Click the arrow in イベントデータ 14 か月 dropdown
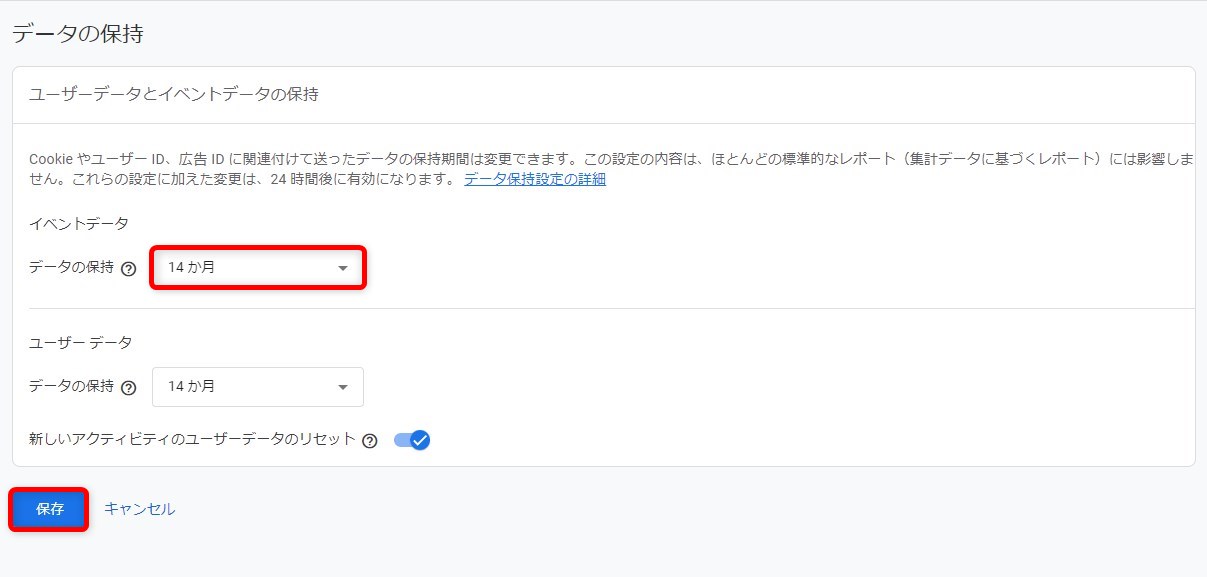The image size is (1207, 577). click(343, 268)
